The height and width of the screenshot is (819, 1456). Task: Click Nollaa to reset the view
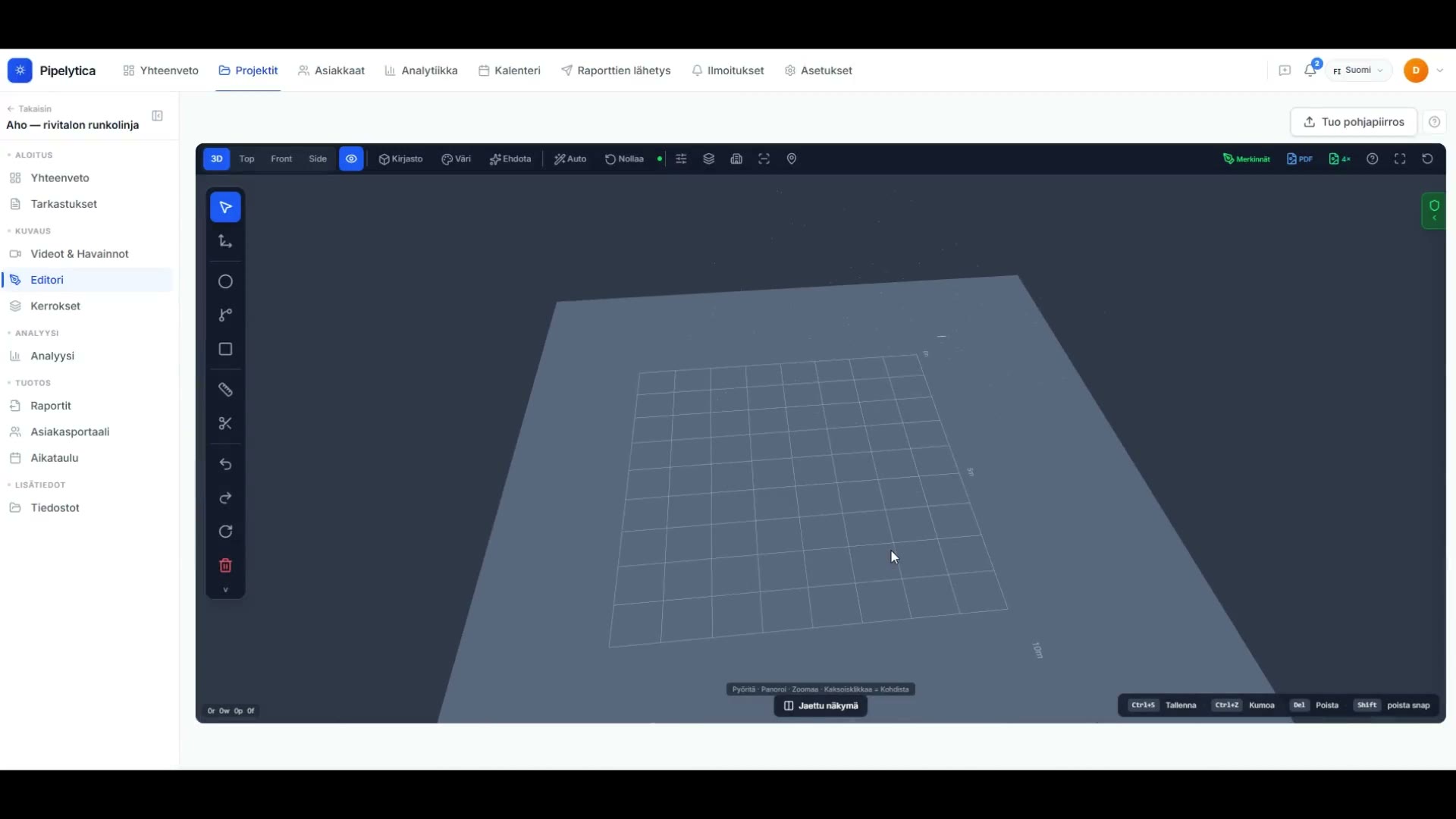[624, 159]
